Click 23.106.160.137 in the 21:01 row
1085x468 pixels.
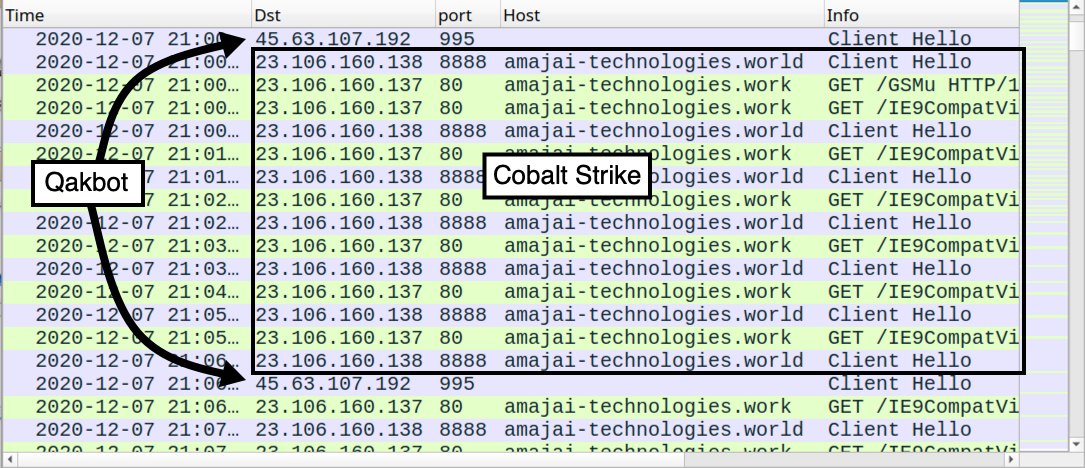(x=338, y=154)
